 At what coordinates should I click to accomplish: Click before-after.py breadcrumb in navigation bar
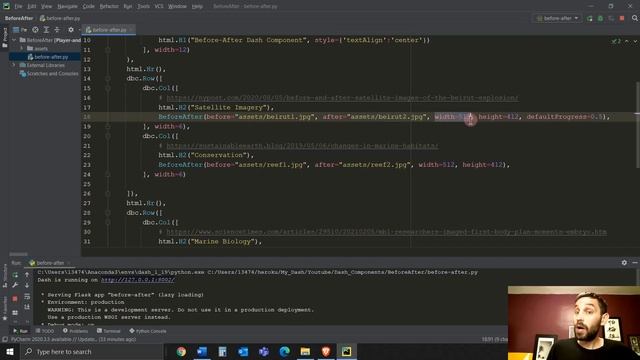pyautogui.click(x=60, y=18)
